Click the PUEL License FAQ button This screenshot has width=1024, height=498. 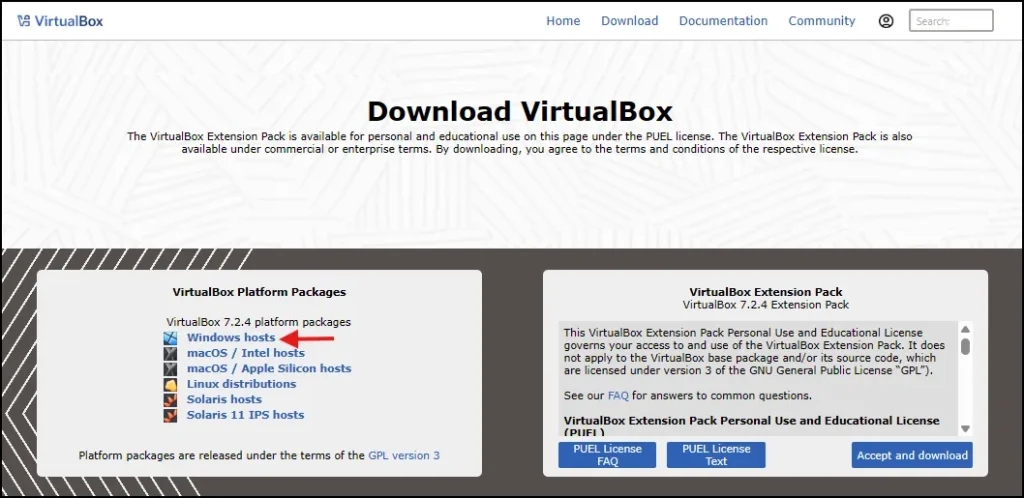pos(607,455)
